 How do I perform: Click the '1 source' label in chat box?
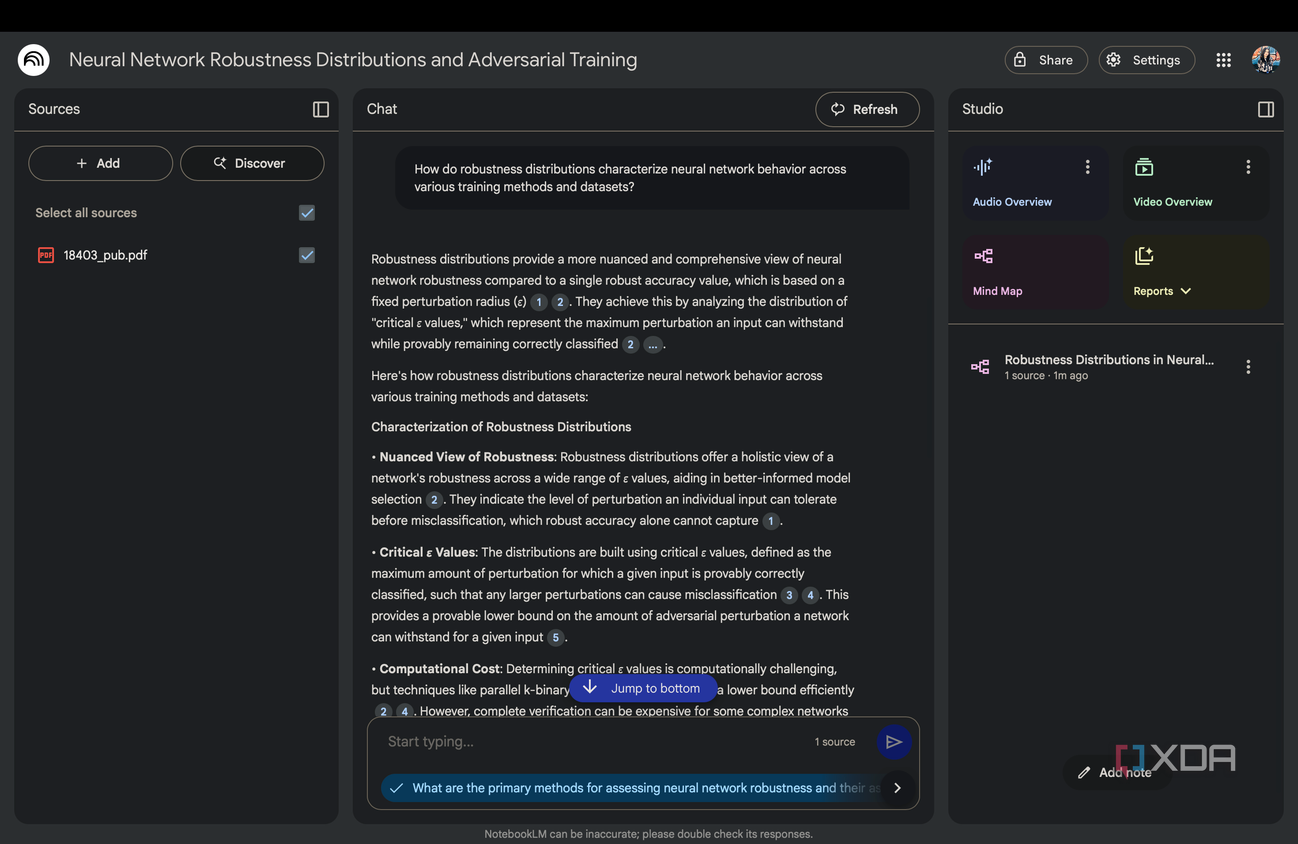tap(834, 742)
